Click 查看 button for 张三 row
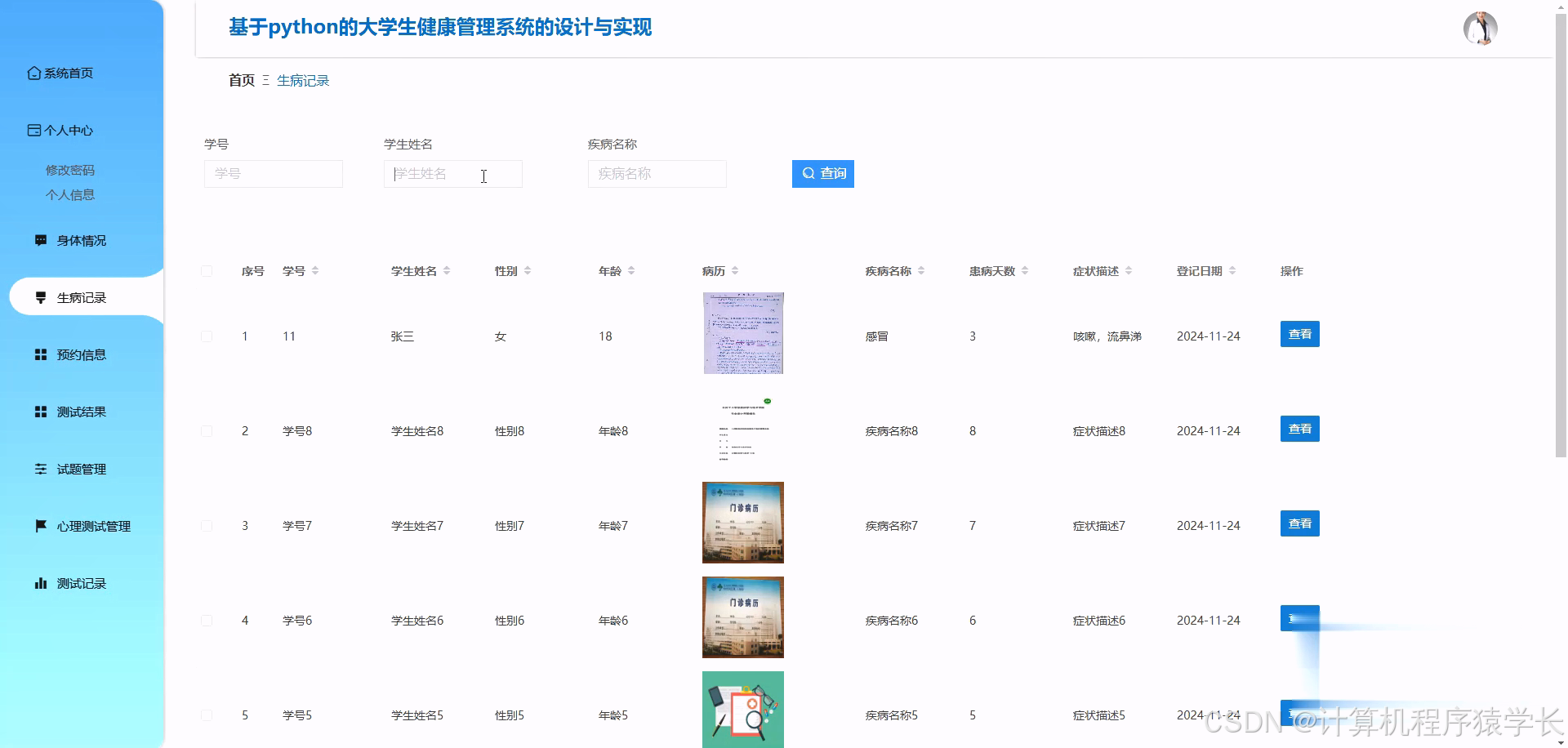Image resolution: width=1568 pixels, height=748 pixels. point(1300,334)
